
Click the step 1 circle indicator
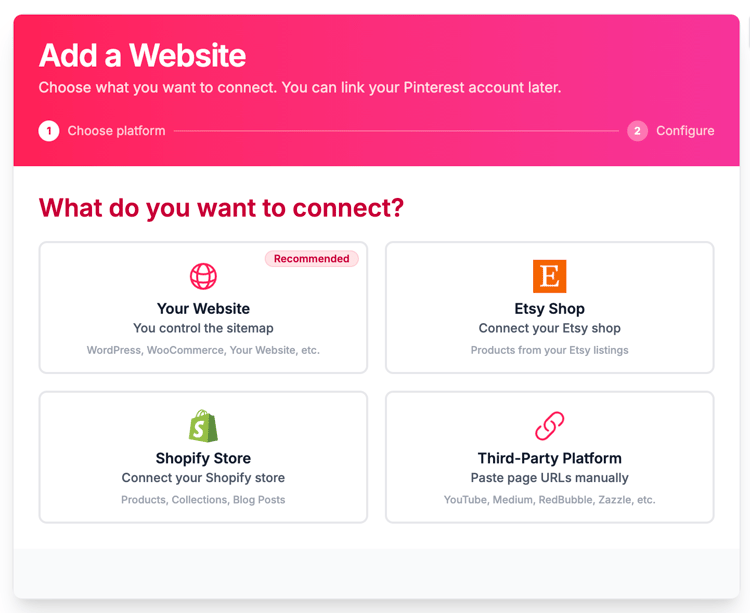point(49,131)
